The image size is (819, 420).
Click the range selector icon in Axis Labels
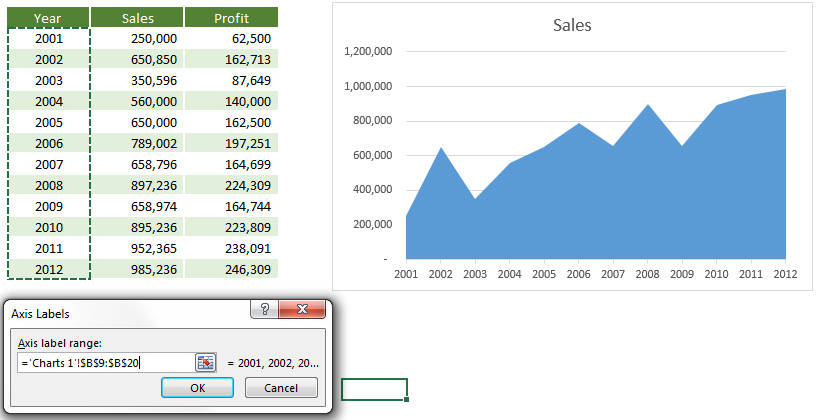[x=206, y=363]
